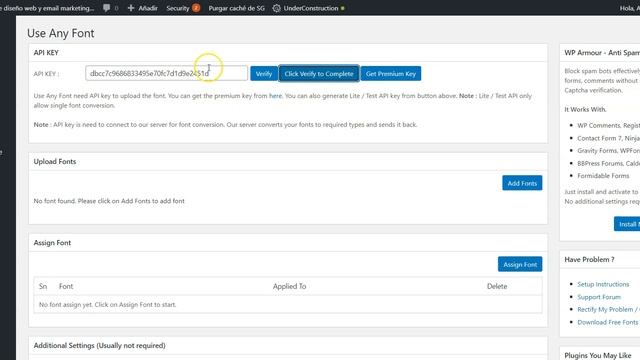The image size is (640, 360).
Task: Select Purgar caché de SG
Action: pyautogui.click(x=236, y=8)
